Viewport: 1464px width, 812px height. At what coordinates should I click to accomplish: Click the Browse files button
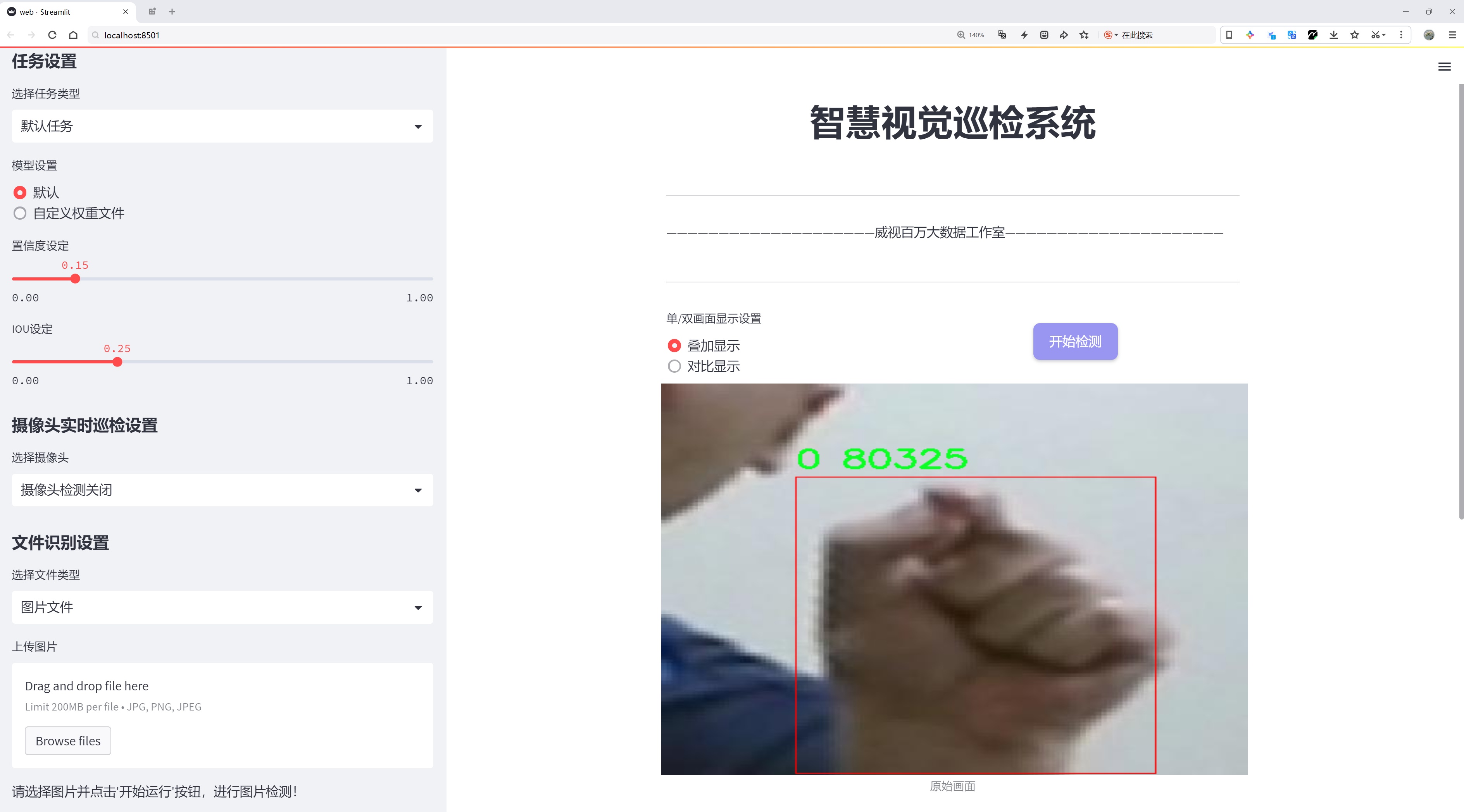click(67, 741)
